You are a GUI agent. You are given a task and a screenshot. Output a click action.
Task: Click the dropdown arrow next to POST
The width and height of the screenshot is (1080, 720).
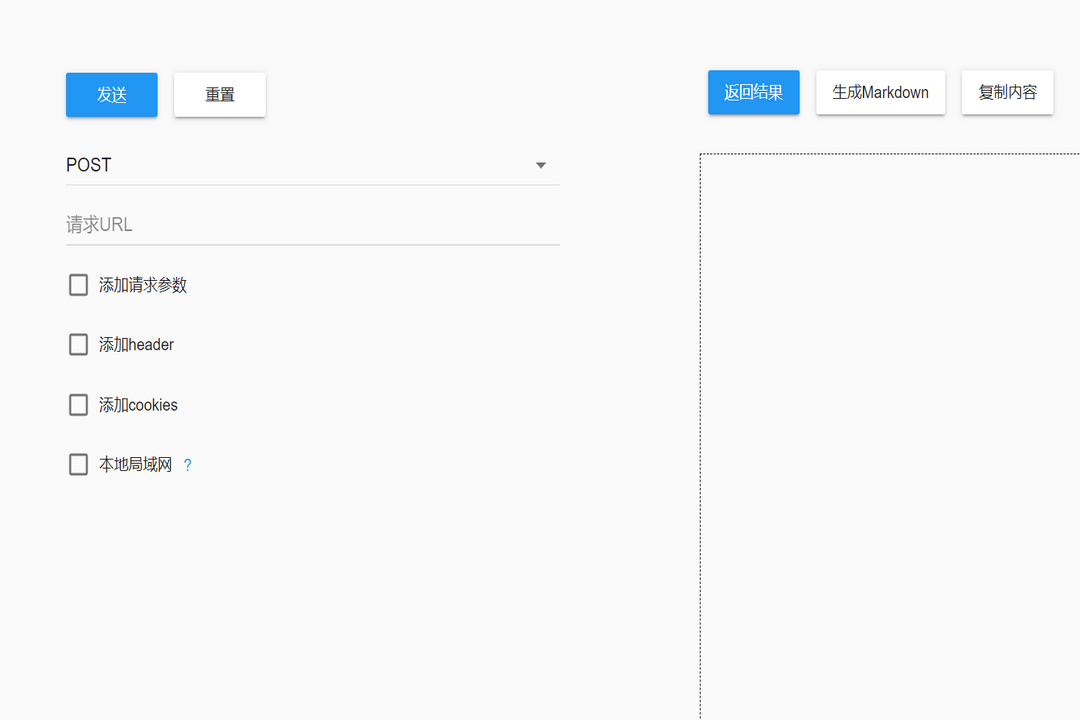540,165
